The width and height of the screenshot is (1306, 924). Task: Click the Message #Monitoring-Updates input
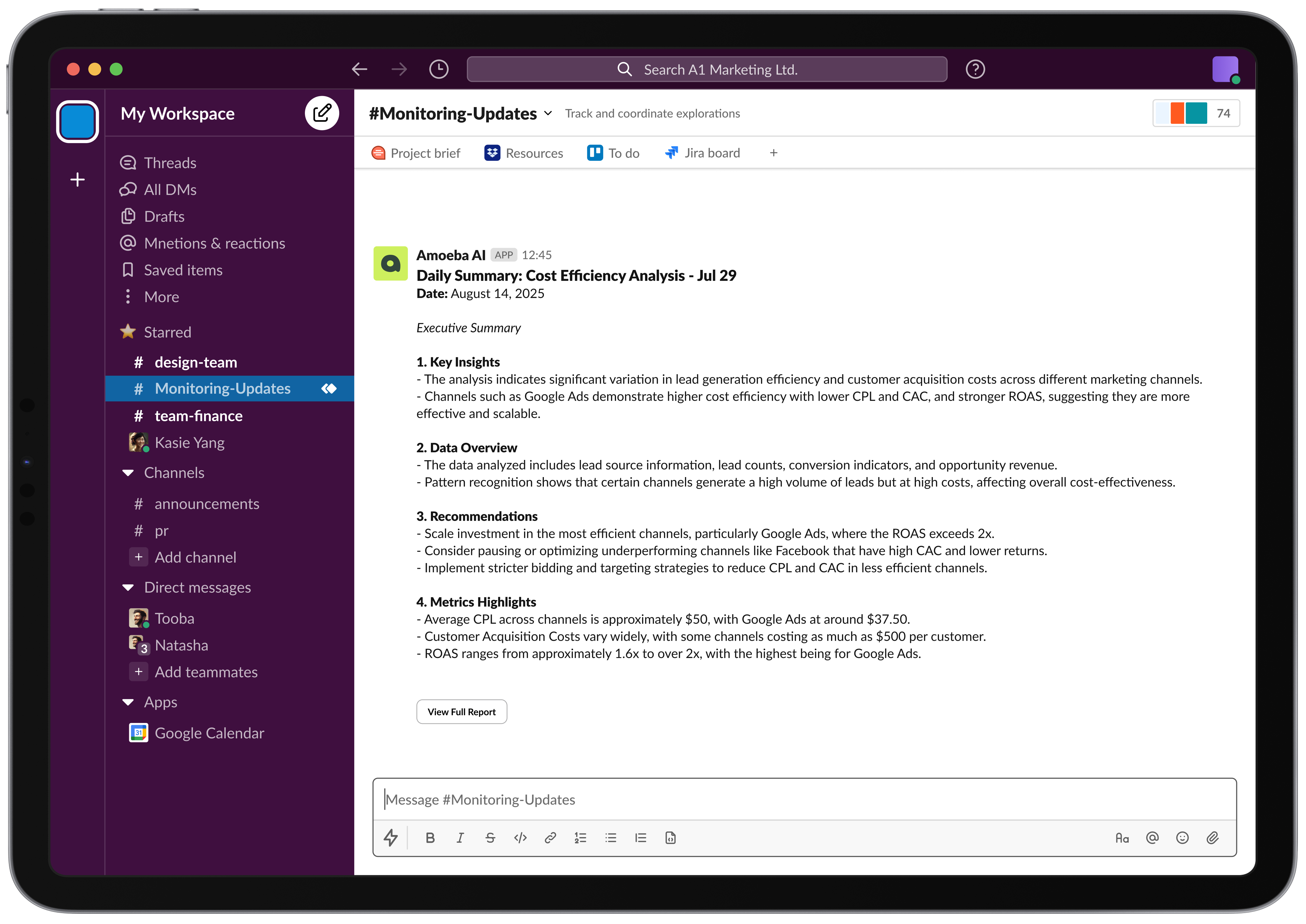click(804, 799)
